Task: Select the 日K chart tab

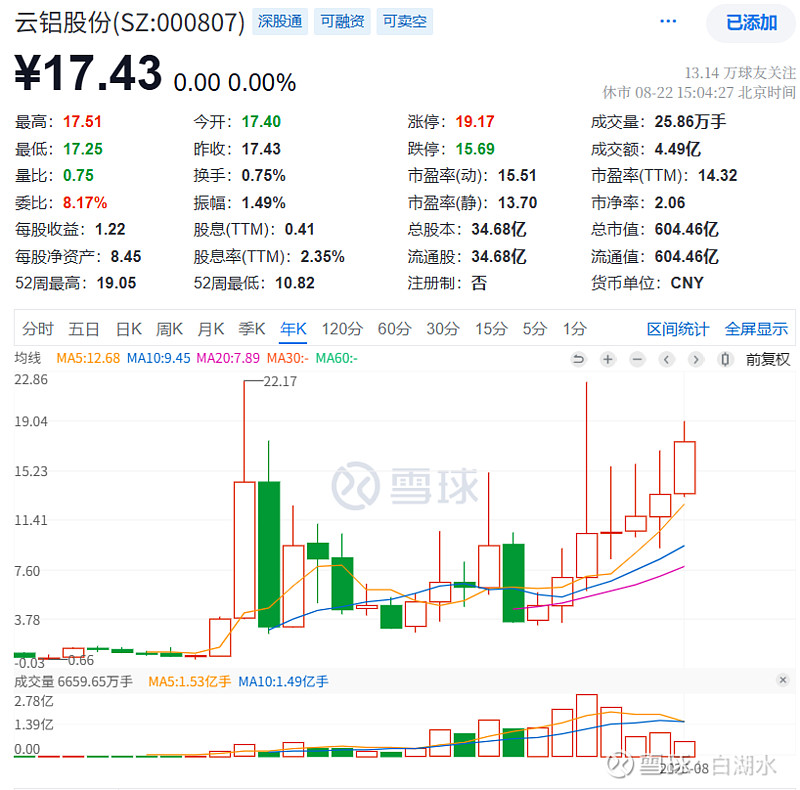Action: point(129,329)
